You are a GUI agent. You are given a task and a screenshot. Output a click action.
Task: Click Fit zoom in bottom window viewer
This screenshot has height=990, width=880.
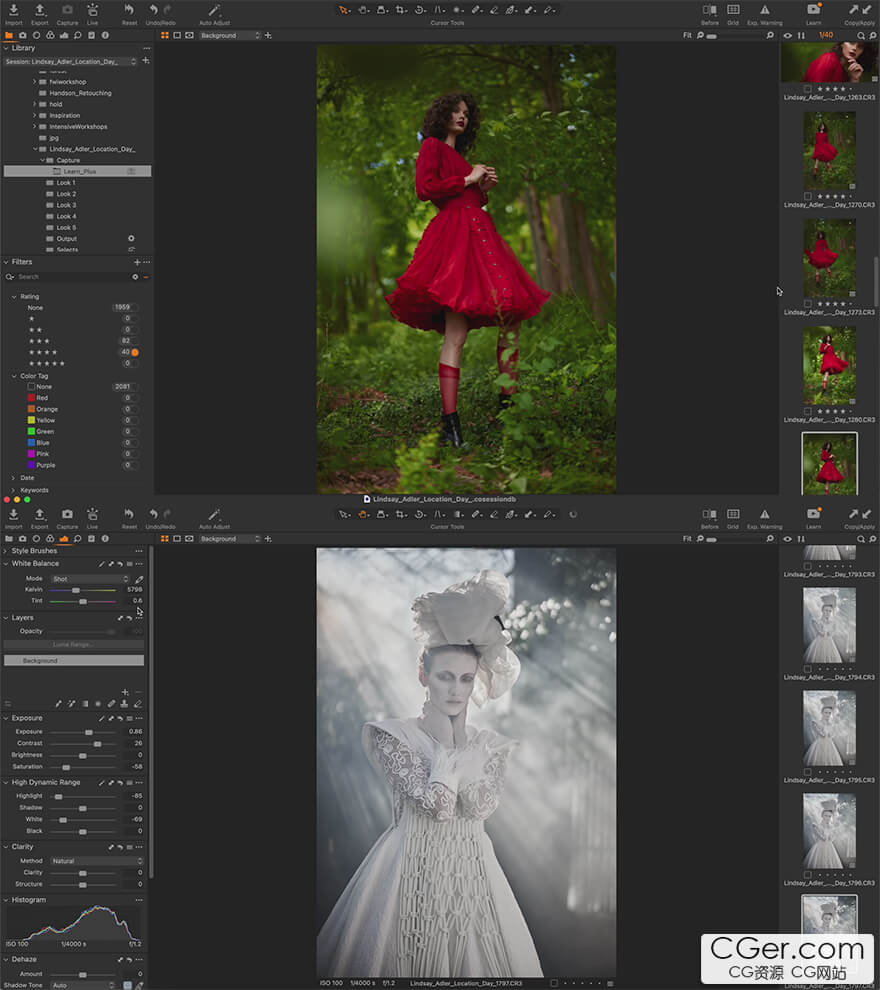687,539
